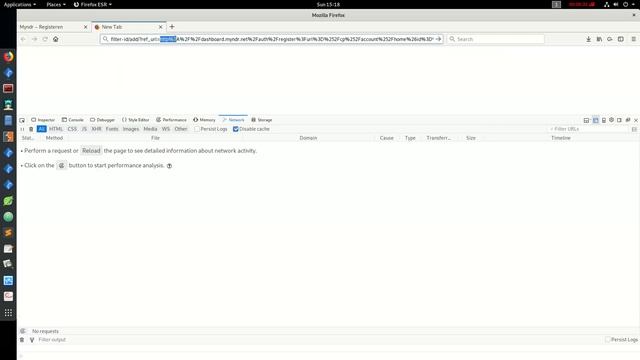This screenshot has width=640, height=360.
Task: Toggle the Images request filter
Action: point(131,129)
